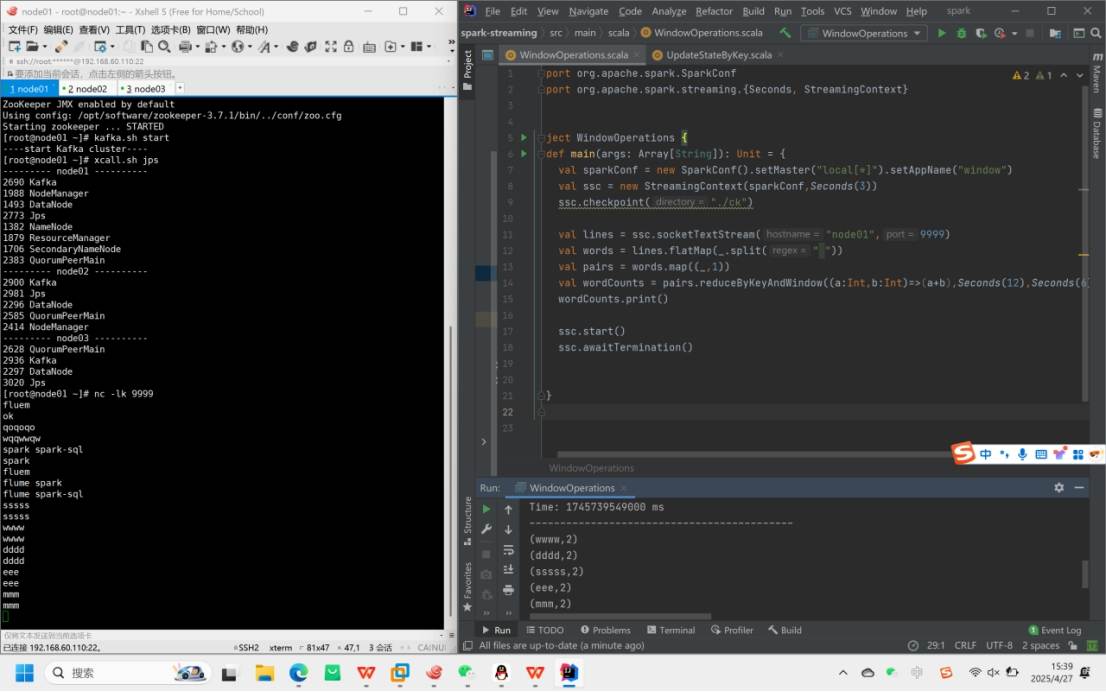The height and width of the screenshot is (692, 1106).
Task: Click run gutter arrow beside def main
Action: [523, 154]
